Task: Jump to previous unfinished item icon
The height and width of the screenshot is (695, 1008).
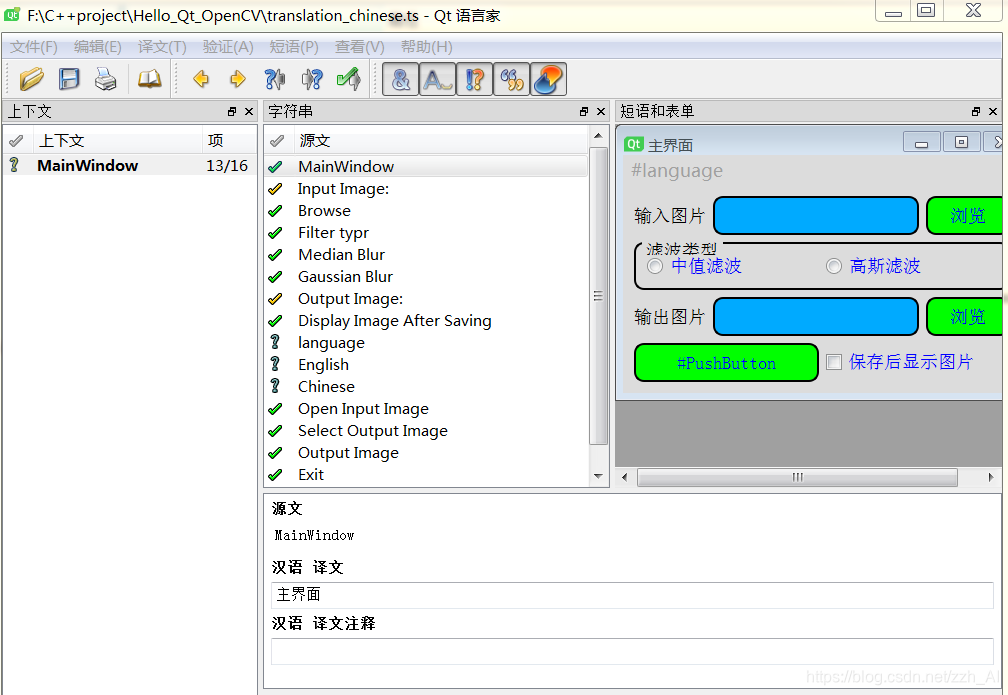Action: coord(275,79)
